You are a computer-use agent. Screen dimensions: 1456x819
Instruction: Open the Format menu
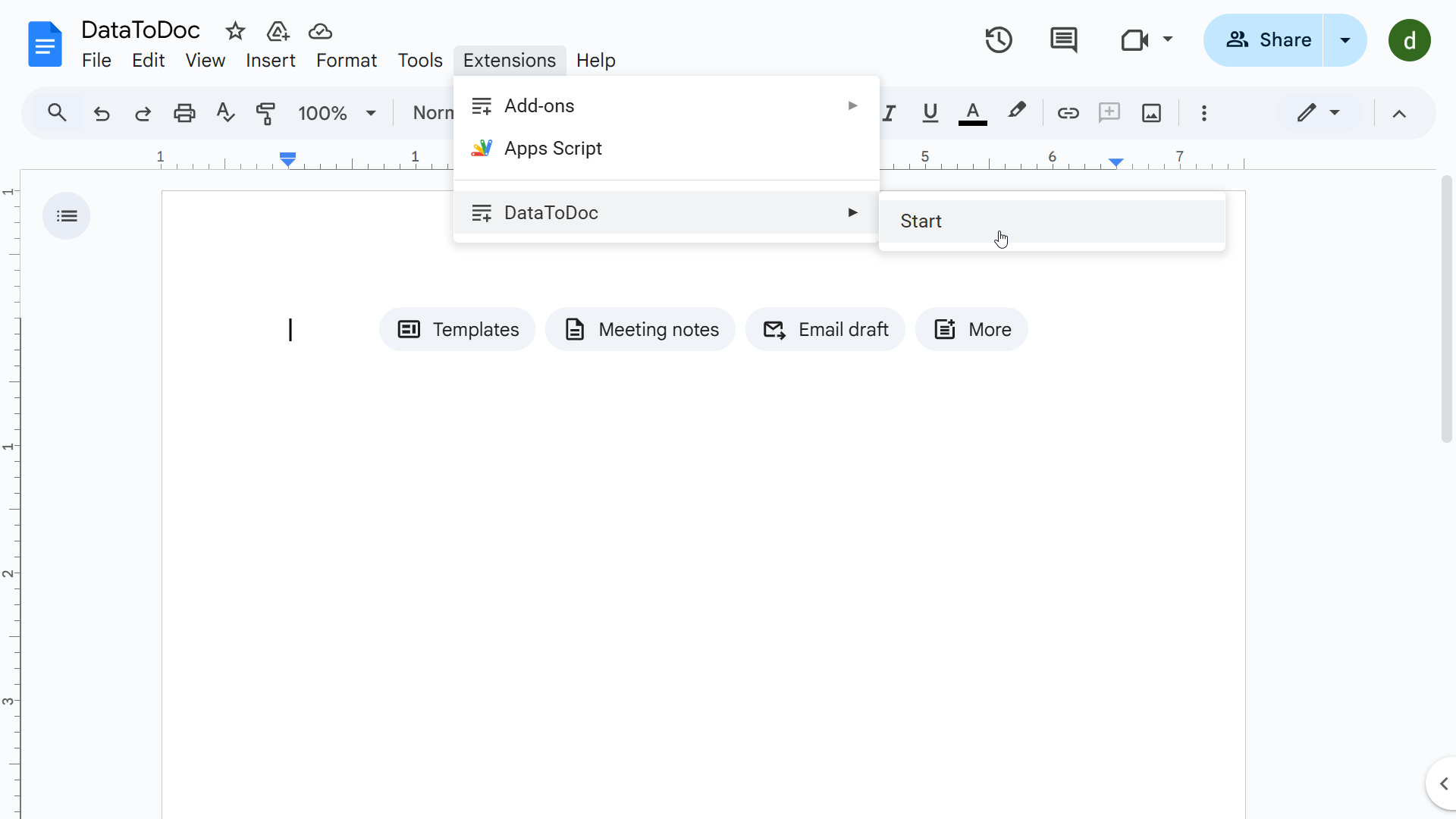coord(346,61)
